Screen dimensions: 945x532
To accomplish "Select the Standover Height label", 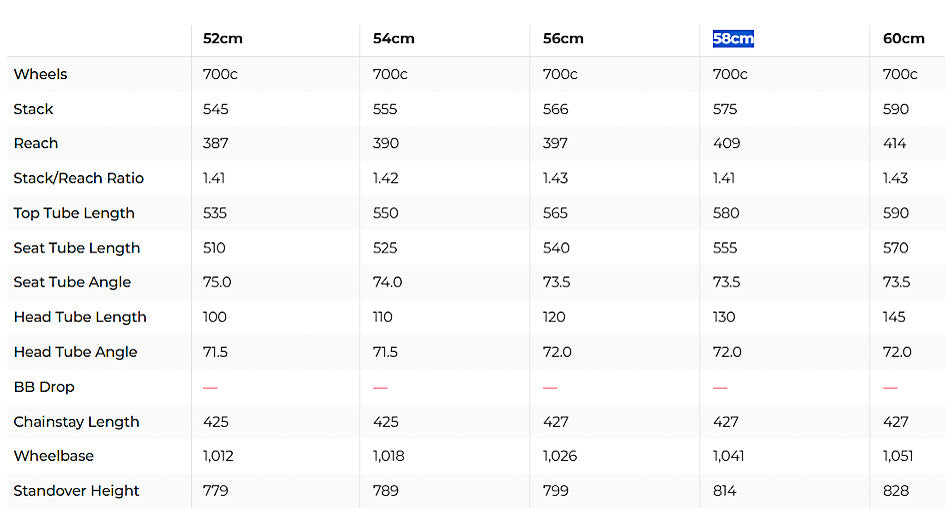I will pos(76,491).
